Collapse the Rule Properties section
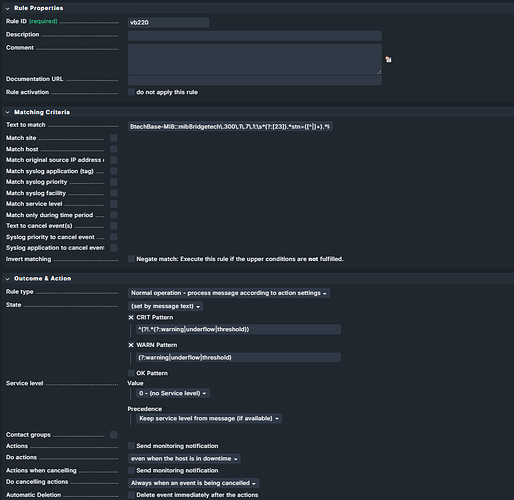Image resolution: width=514 pixels, height=500 pixels. 8,8
